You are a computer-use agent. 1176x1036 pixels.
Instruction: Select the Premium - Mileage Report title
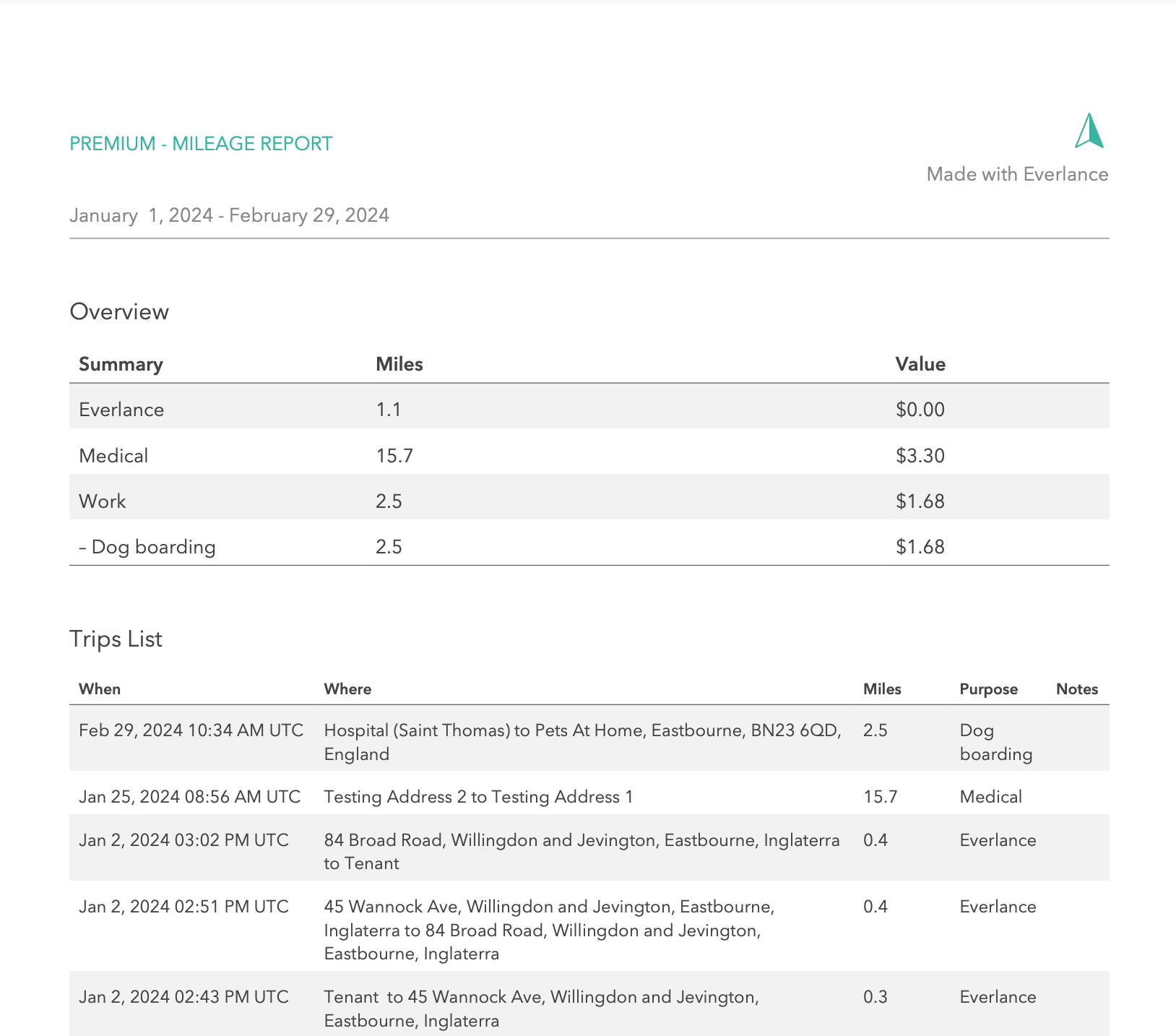pyautogui.click(x=201, y=144)
